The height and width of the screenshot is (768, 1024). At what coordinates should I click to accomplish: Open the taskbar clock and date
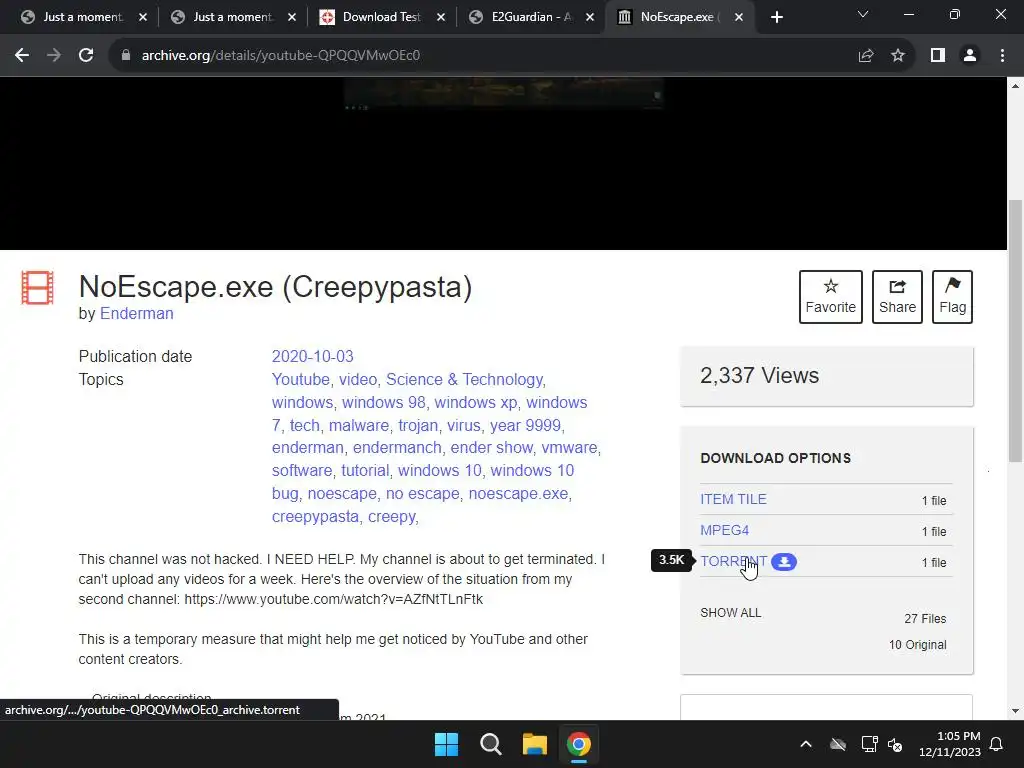click(x=950, y=744)
